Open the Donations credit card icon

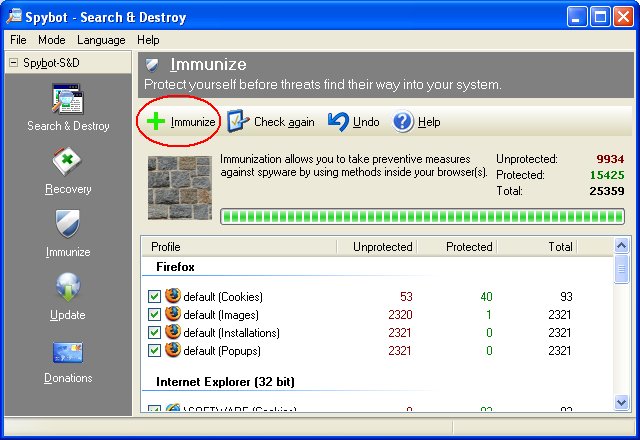pos(68,353)
